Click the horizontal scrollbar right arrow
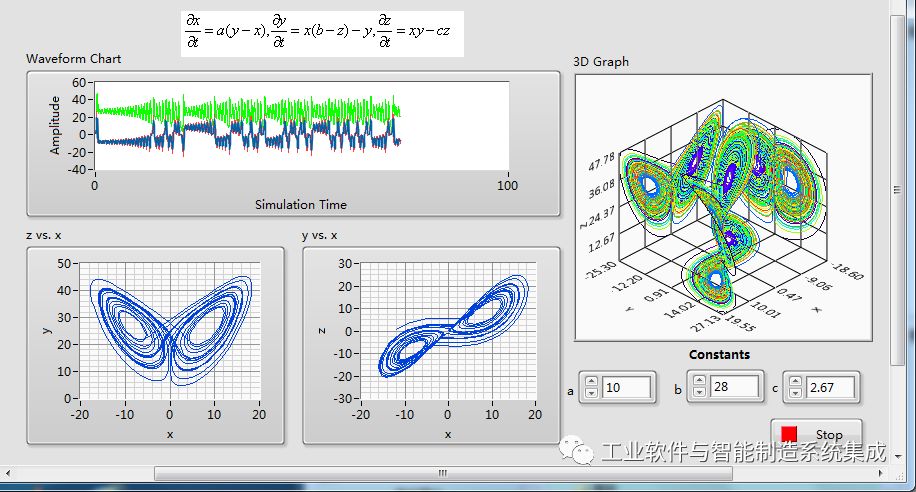This screenshot has height=492, width=916. point(880,473)
